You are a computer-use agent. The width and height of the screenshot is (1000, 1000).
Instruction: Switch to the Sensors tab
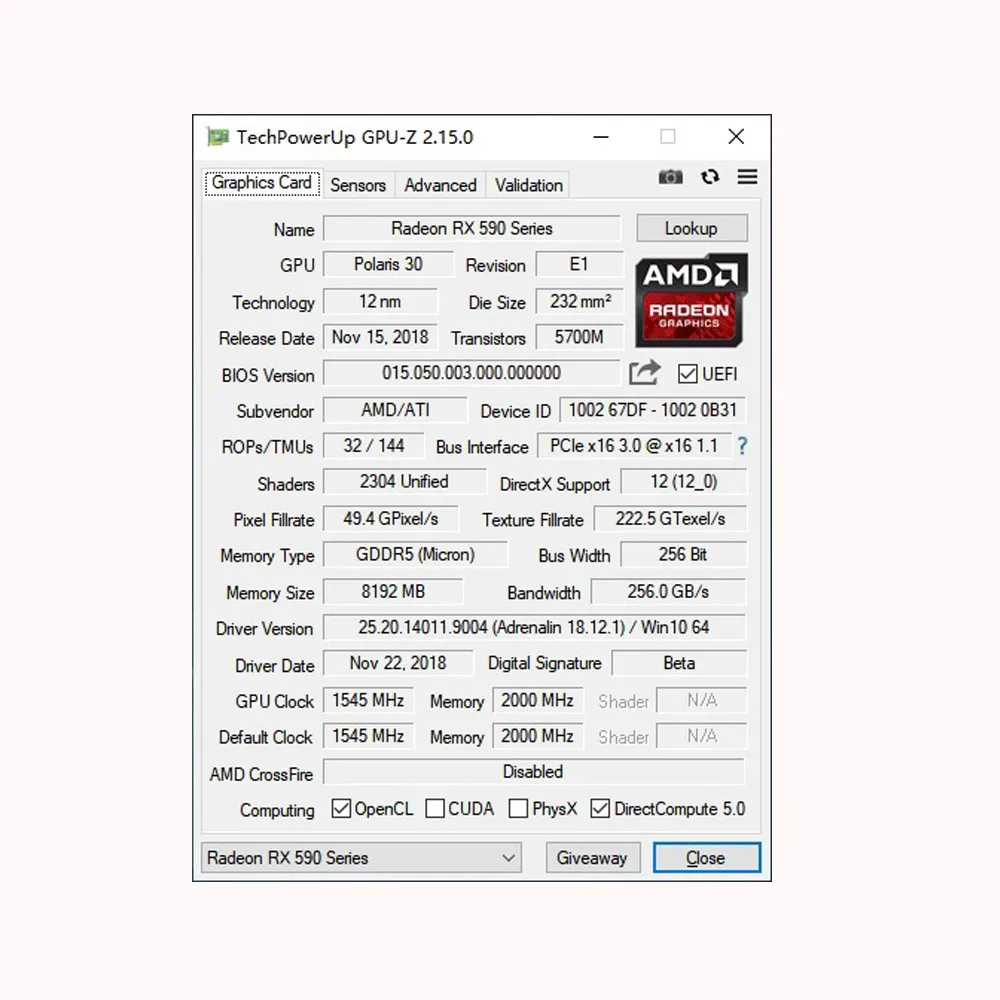358,185
